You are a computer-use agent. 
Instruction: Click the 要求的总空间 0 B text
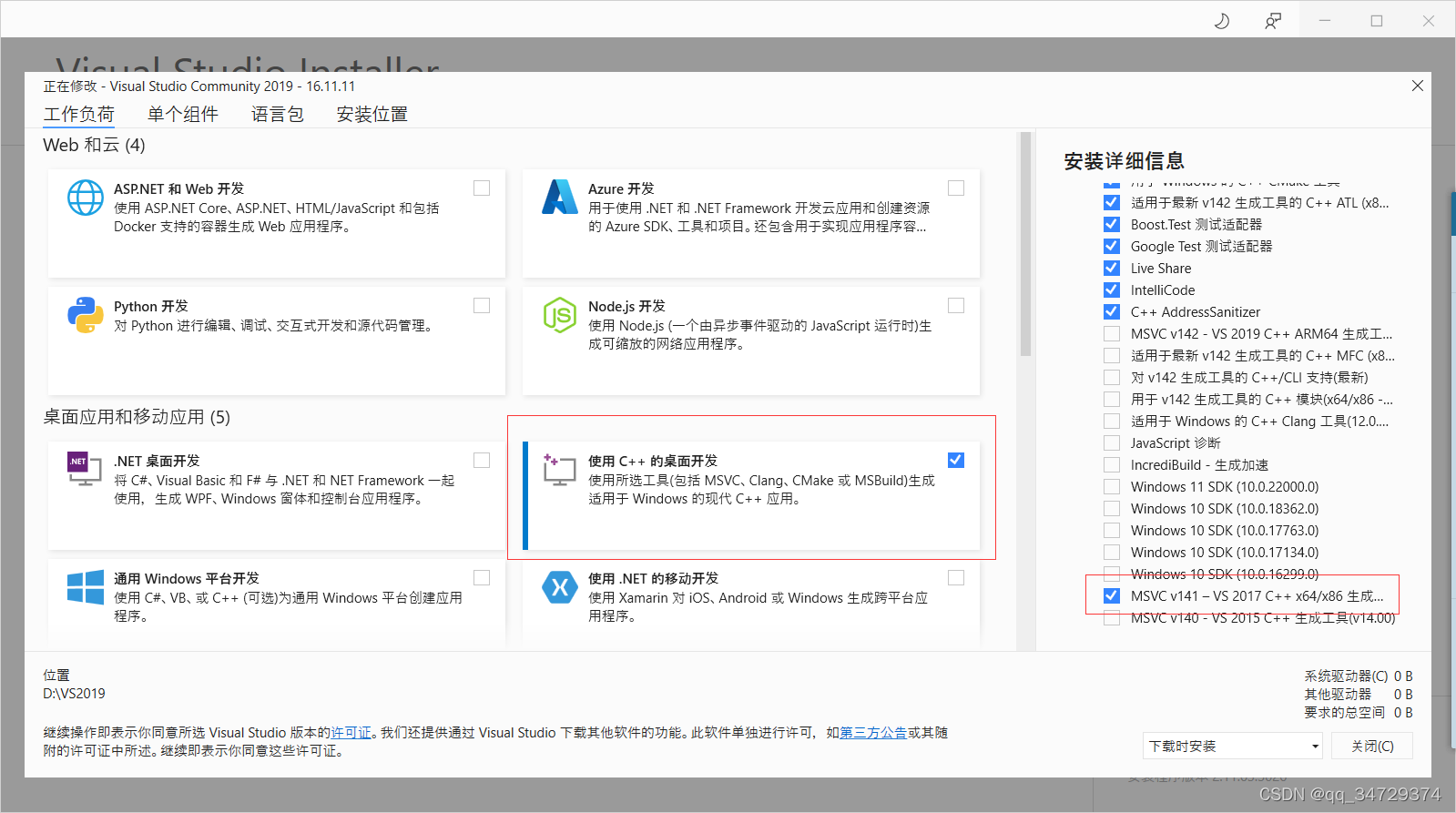point(1358,713)
